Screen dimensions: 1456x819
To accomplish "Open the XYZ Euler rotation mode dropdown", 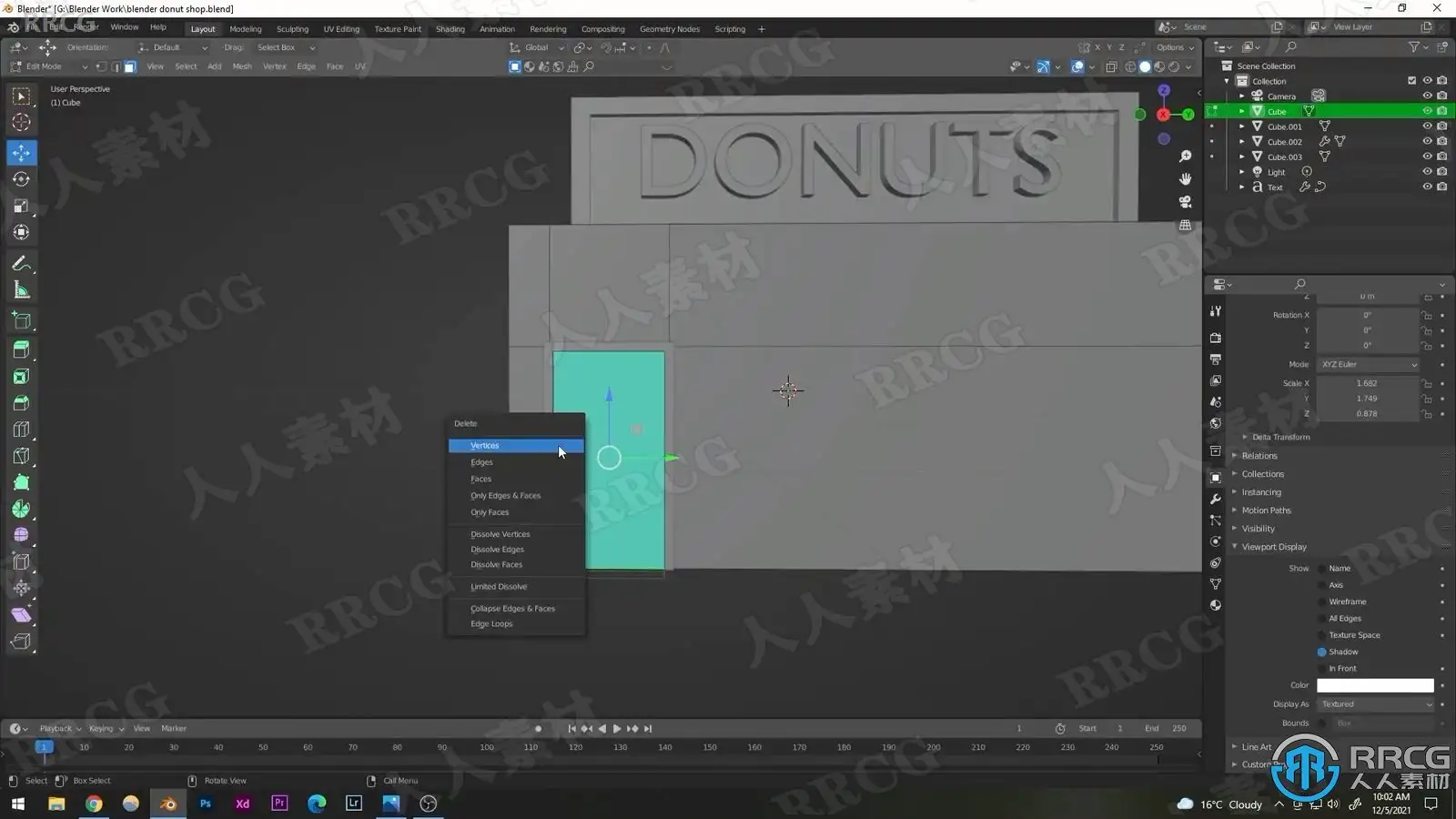I will tap(1369, 364).
